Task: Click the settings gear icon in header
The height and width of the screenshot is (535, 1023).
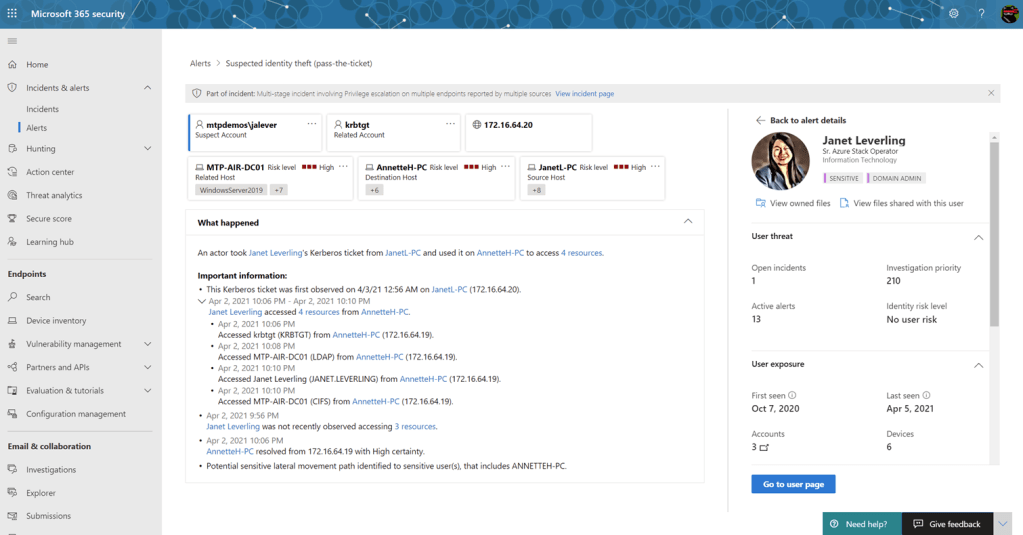Action: tap(953, 14)
